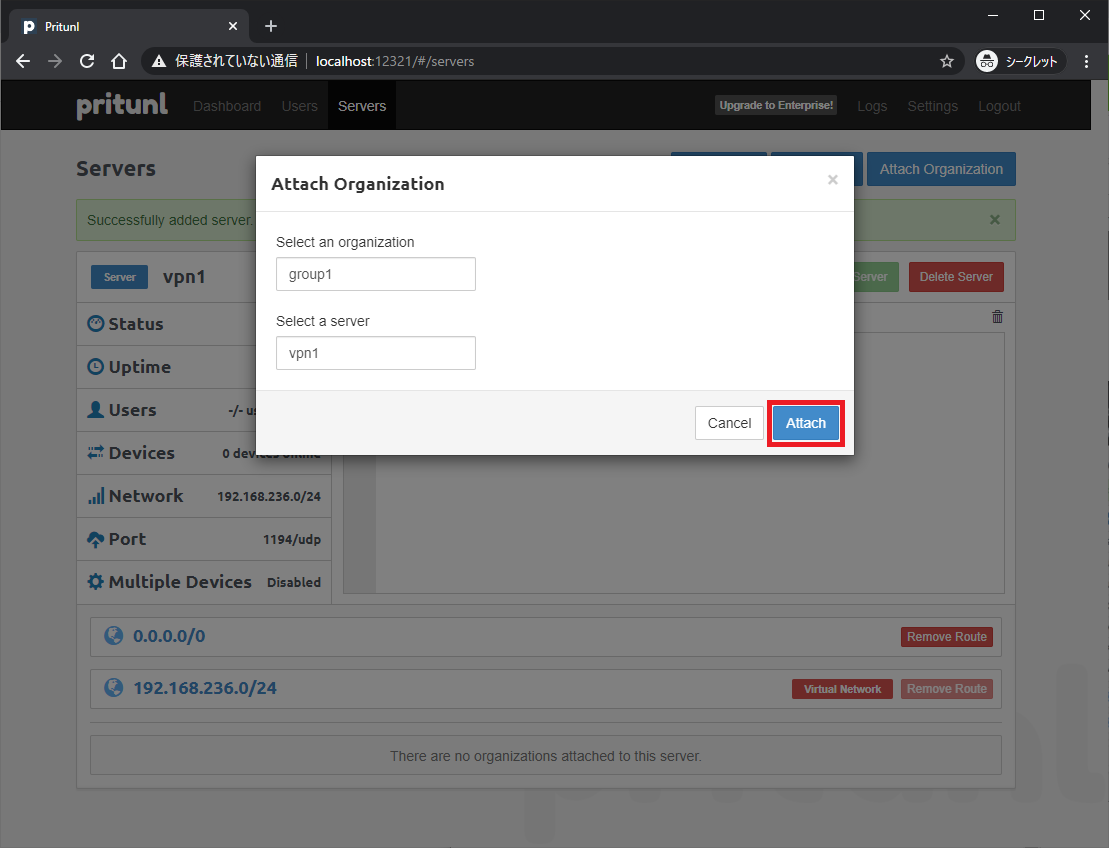This screenshot has width=1109, height=848.
Task: Click the 192.168.236.0/24 route text
Action: click(205, 688)
